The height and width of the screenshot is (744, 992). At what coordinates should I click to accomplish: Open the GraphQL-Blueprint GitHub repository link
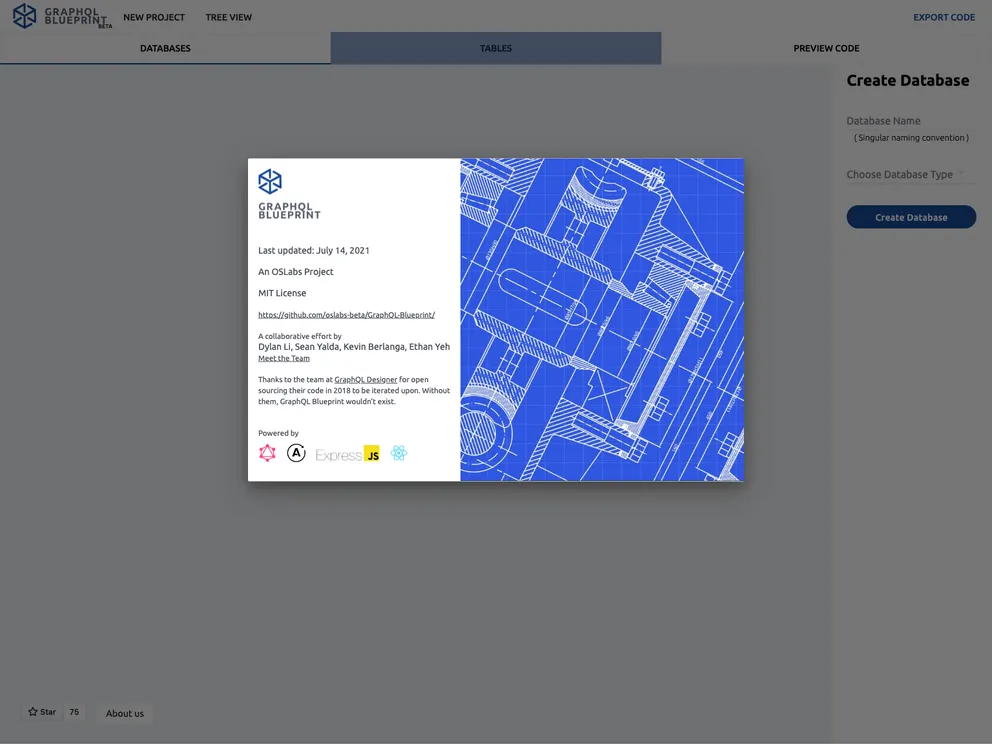pyautogui.click(x=347, y=314)
